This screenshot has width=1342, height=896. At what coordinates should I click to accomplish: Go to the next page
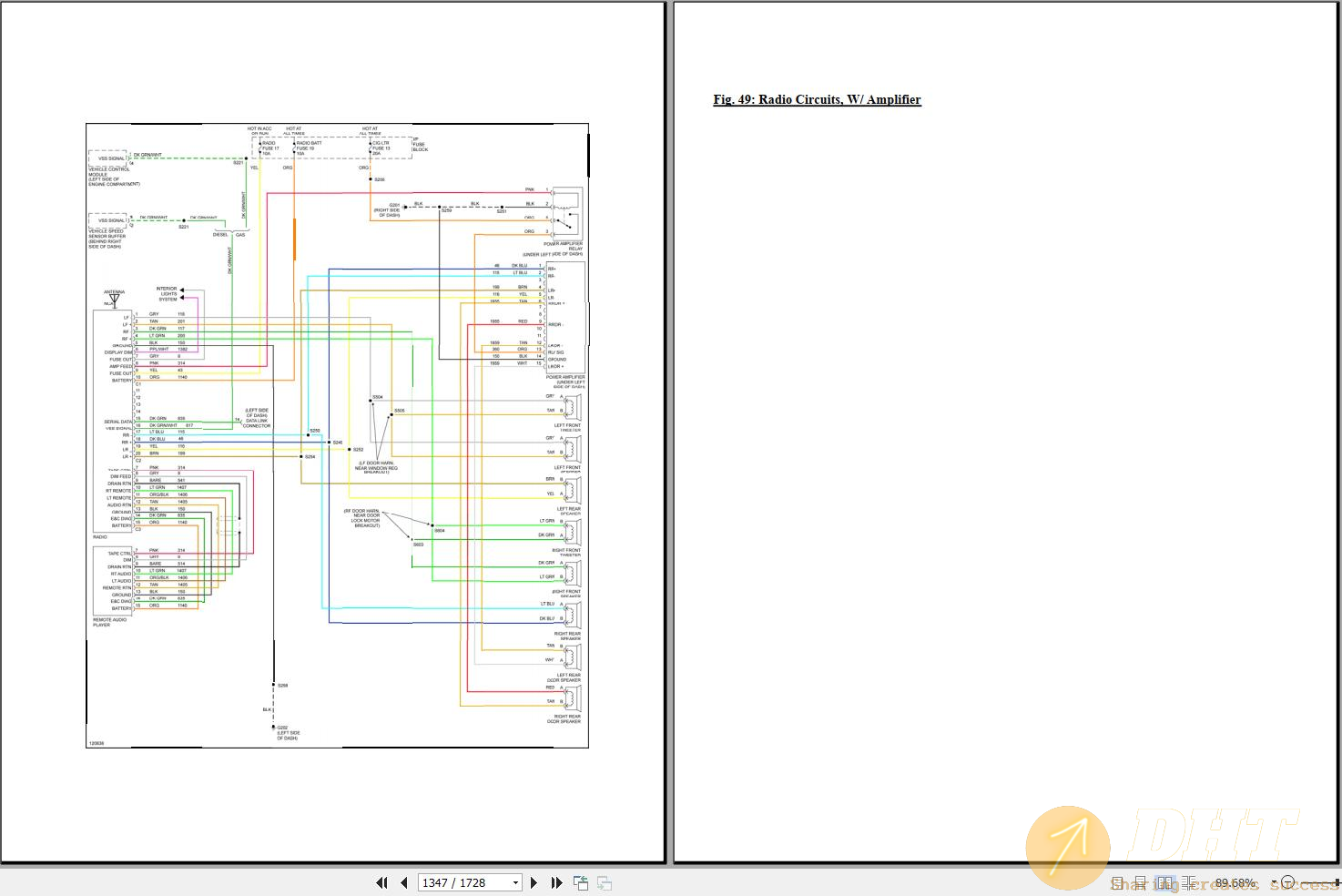point(534,882)
